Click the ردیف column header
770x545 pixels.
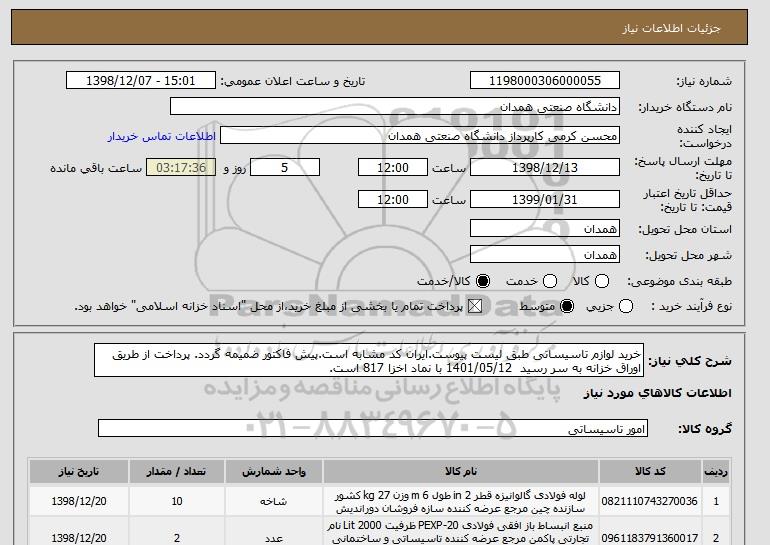715,471
